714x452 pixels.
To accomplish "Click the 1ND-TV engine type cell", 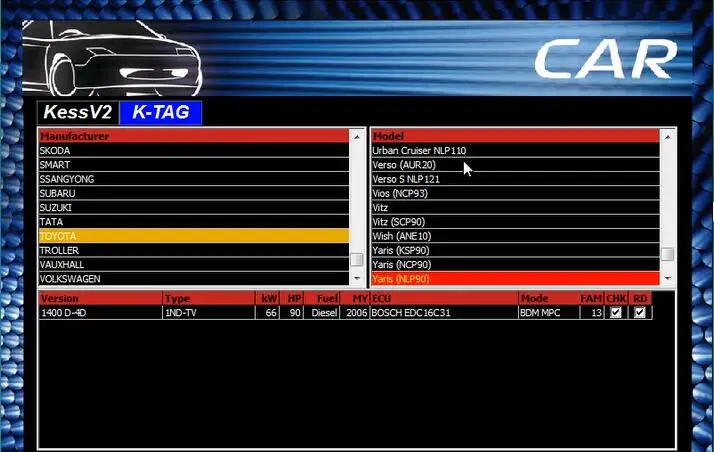I will (209, 313).
